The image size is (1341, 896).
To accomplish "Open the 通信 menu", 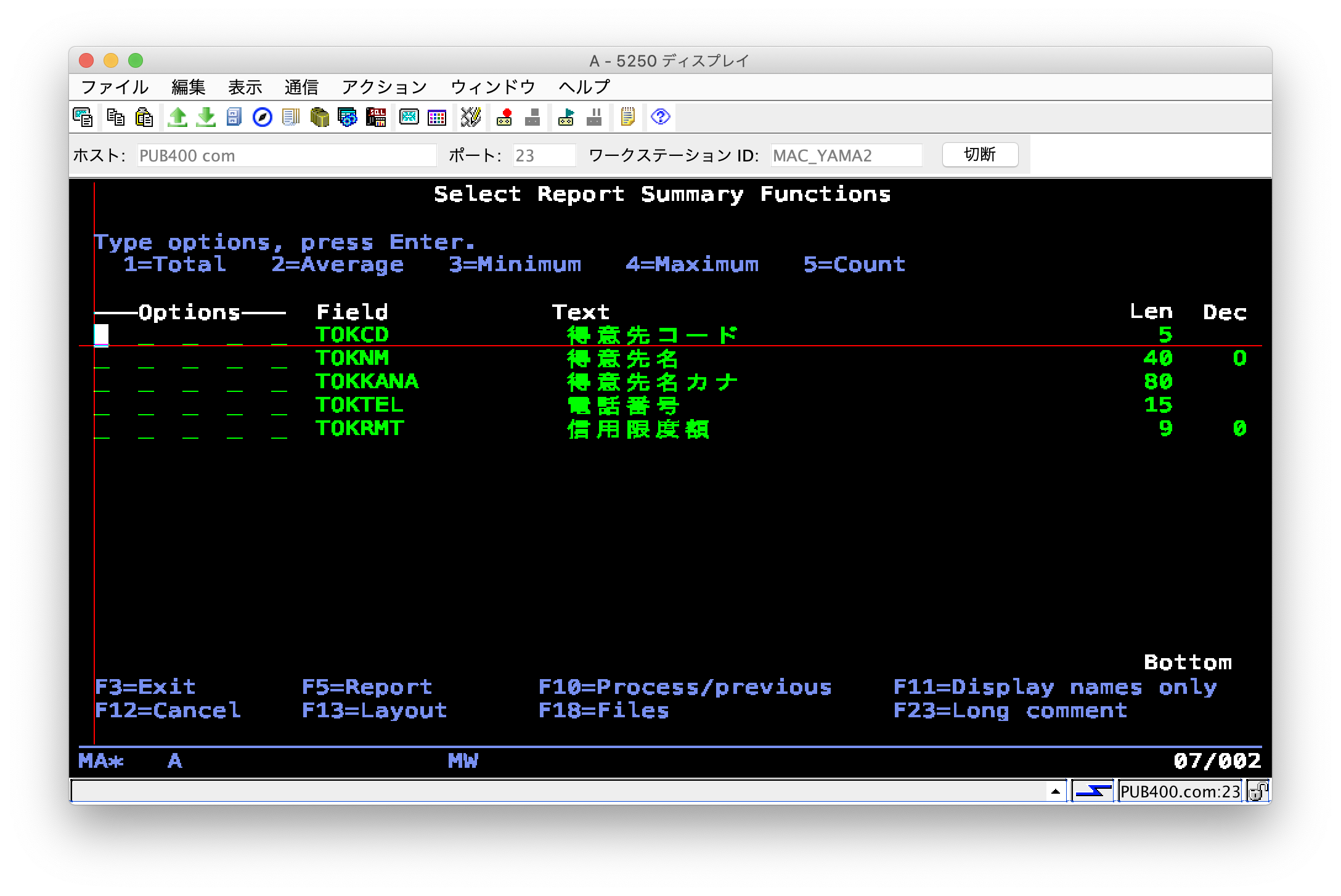I will (301, 87).
